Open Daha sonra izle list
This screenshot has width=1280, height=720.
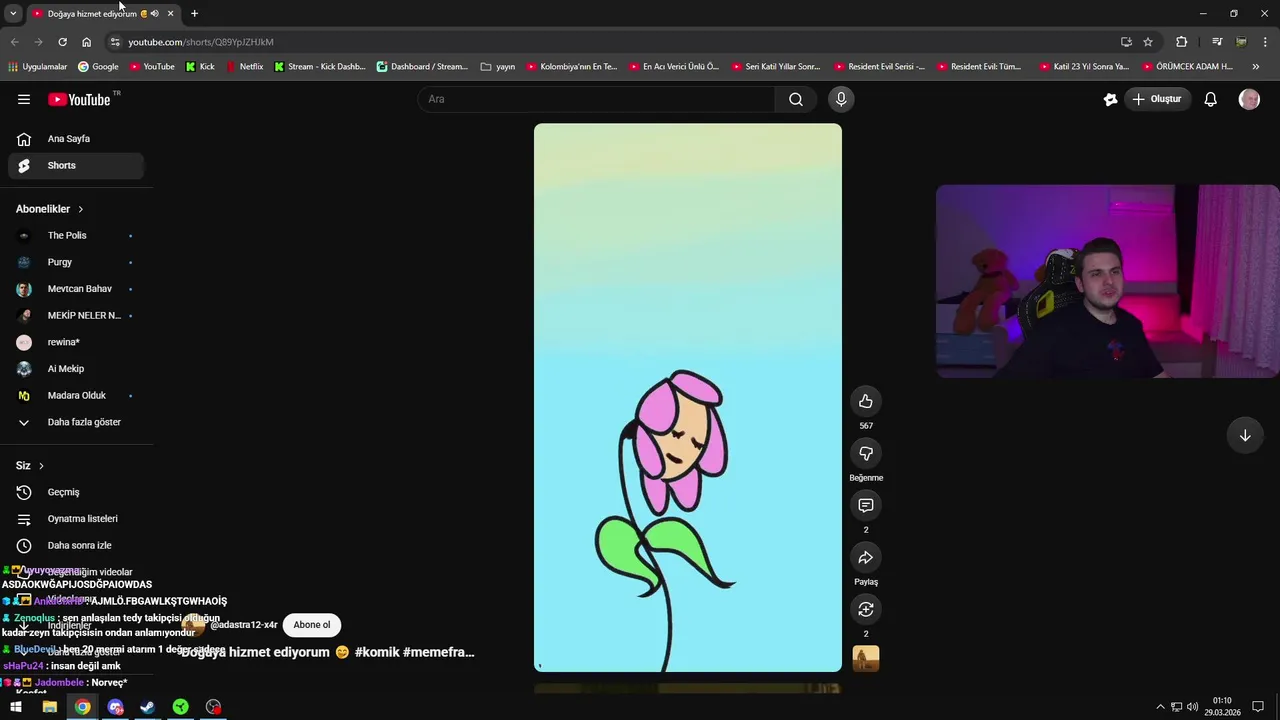click(x=76, y=545)
